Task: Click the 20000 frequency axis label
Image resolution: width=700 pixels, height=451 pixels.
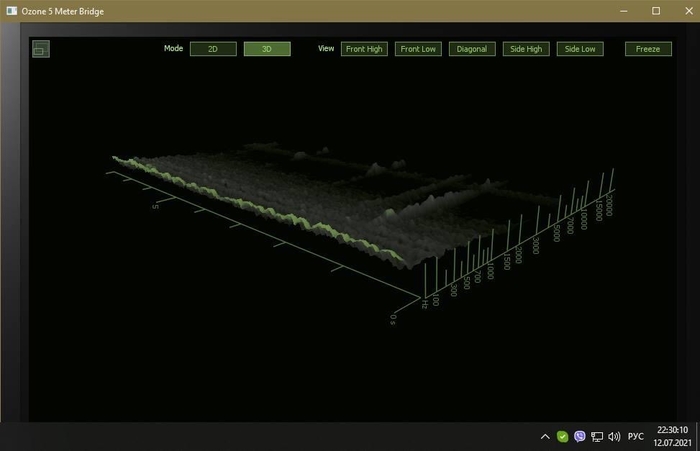Action: 609,205
